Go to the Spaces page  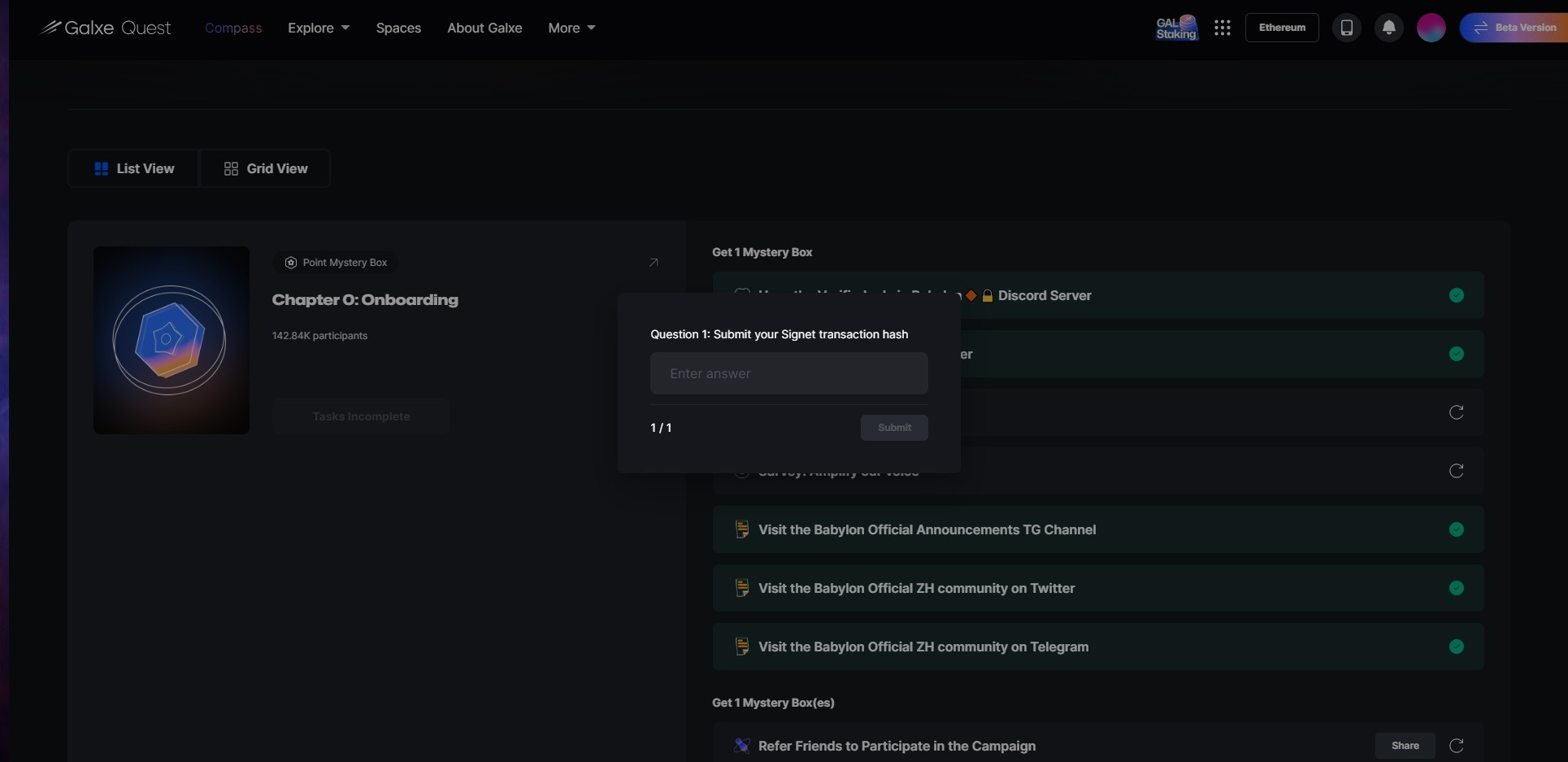pos(398,28)
